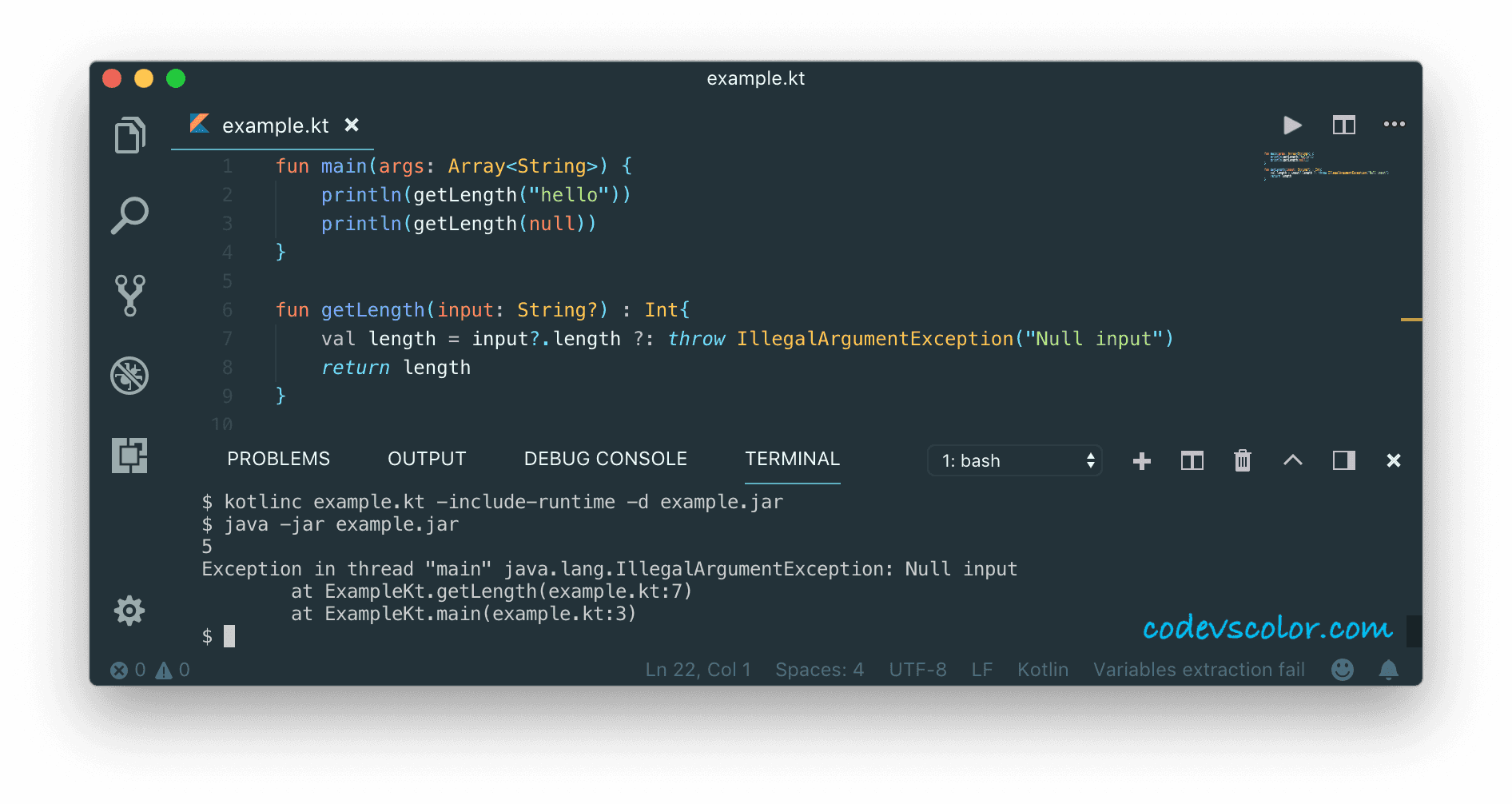Open the '1: bash' terminal dropdown
The width and height of the screenshot is (1512, 804).
1015,461
